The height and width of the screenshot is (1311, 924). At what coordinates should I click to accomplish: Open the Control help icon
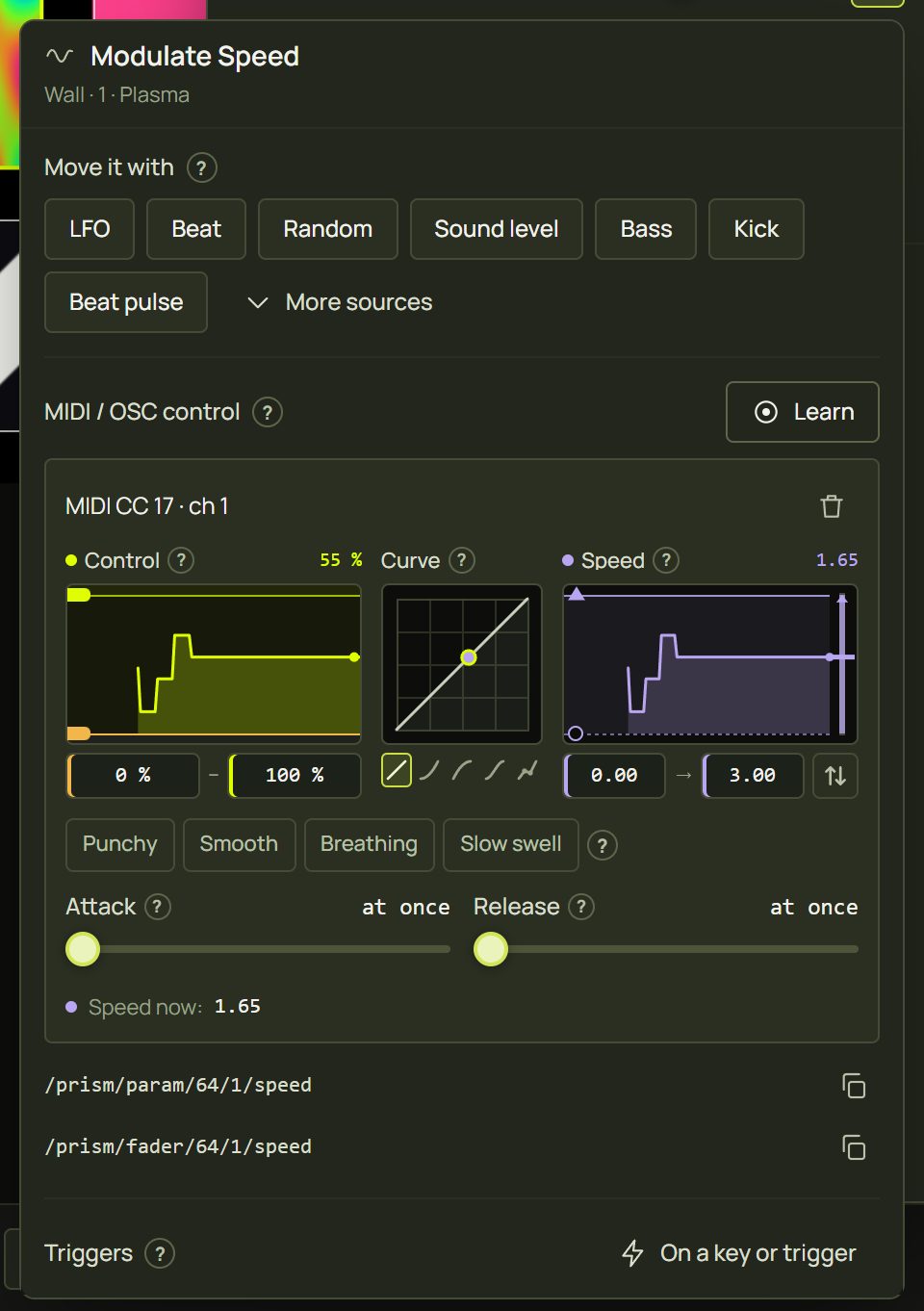[x=181, y=560]
